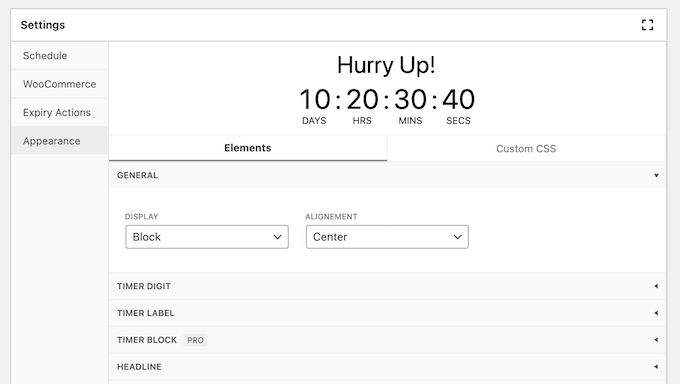Click the 20 hours digit in preview

[x=362, y=99]
